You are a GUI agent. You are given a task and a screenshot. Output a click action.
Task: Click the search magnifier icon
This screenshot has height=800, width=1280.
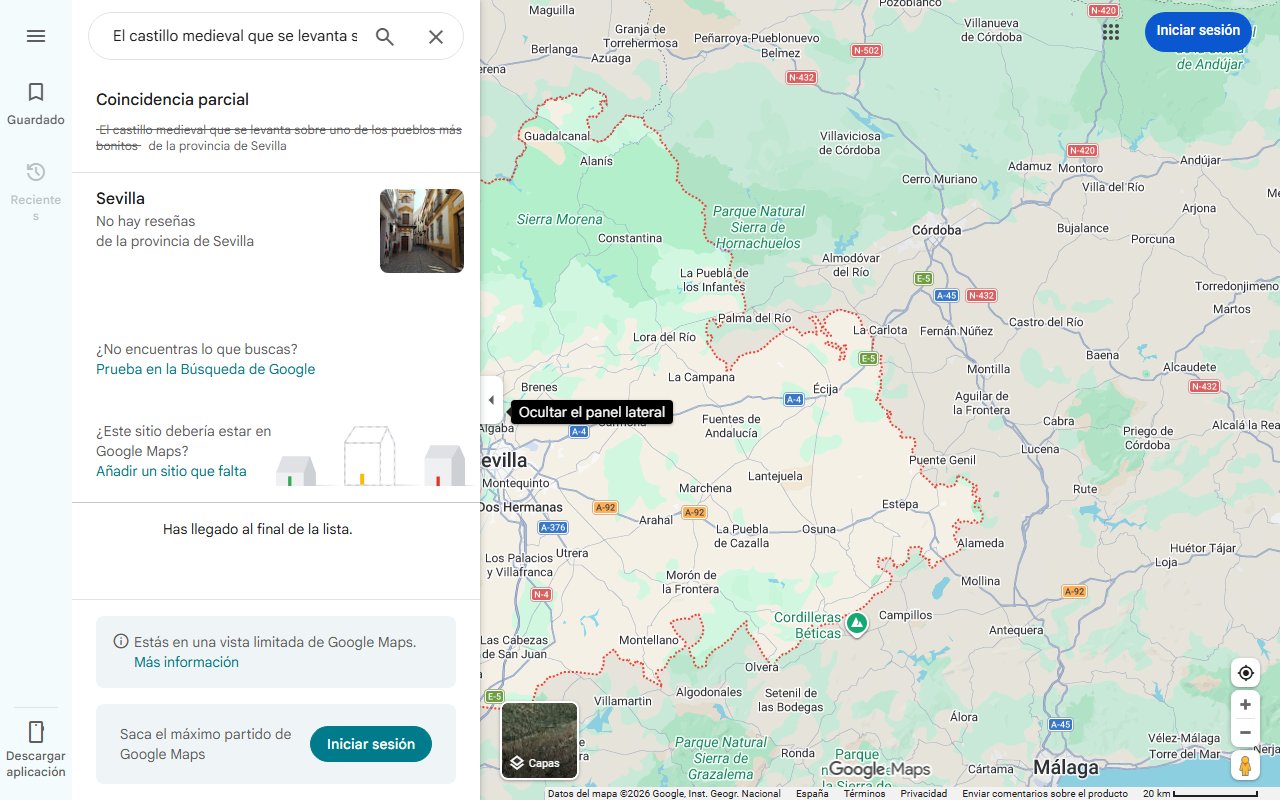385,37
